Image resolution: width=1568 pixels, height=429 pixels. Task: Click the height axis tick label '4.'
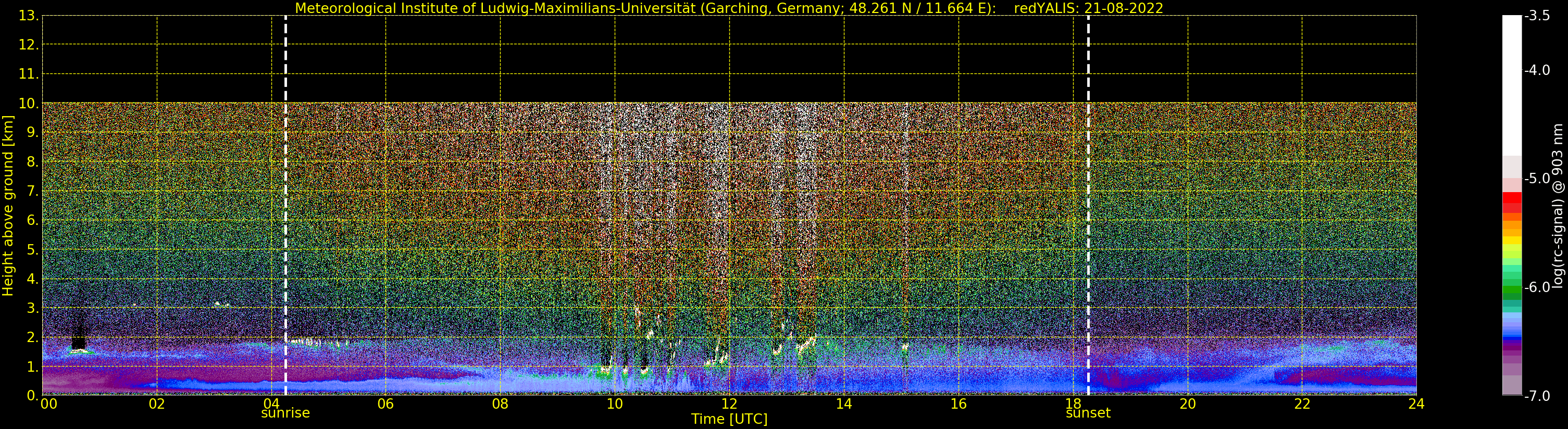[x=33, y=279]
